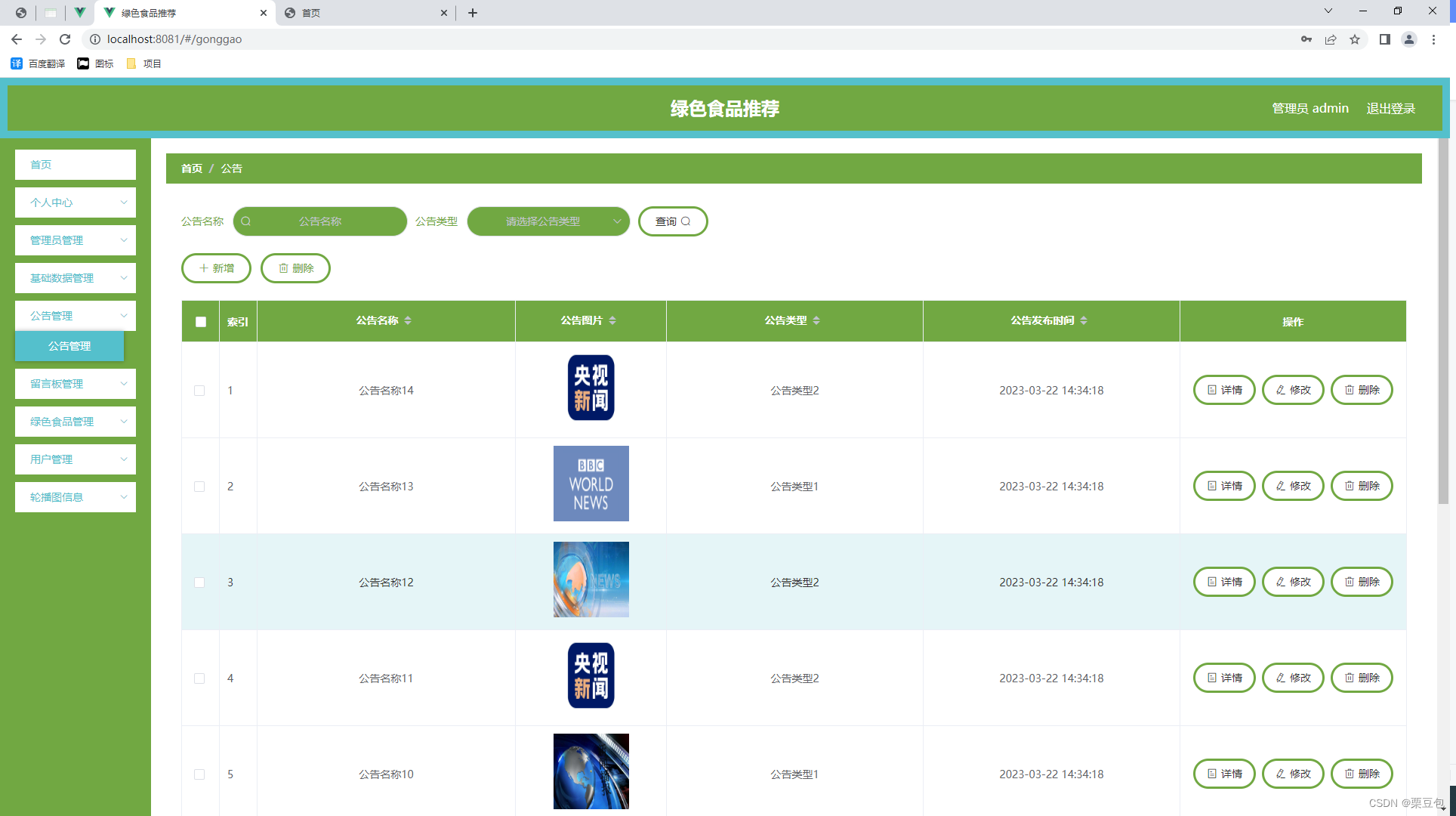Bookmark this page with the star icon
The width and height of the screenshot is (1456, 816).
tap(1355, 39)
